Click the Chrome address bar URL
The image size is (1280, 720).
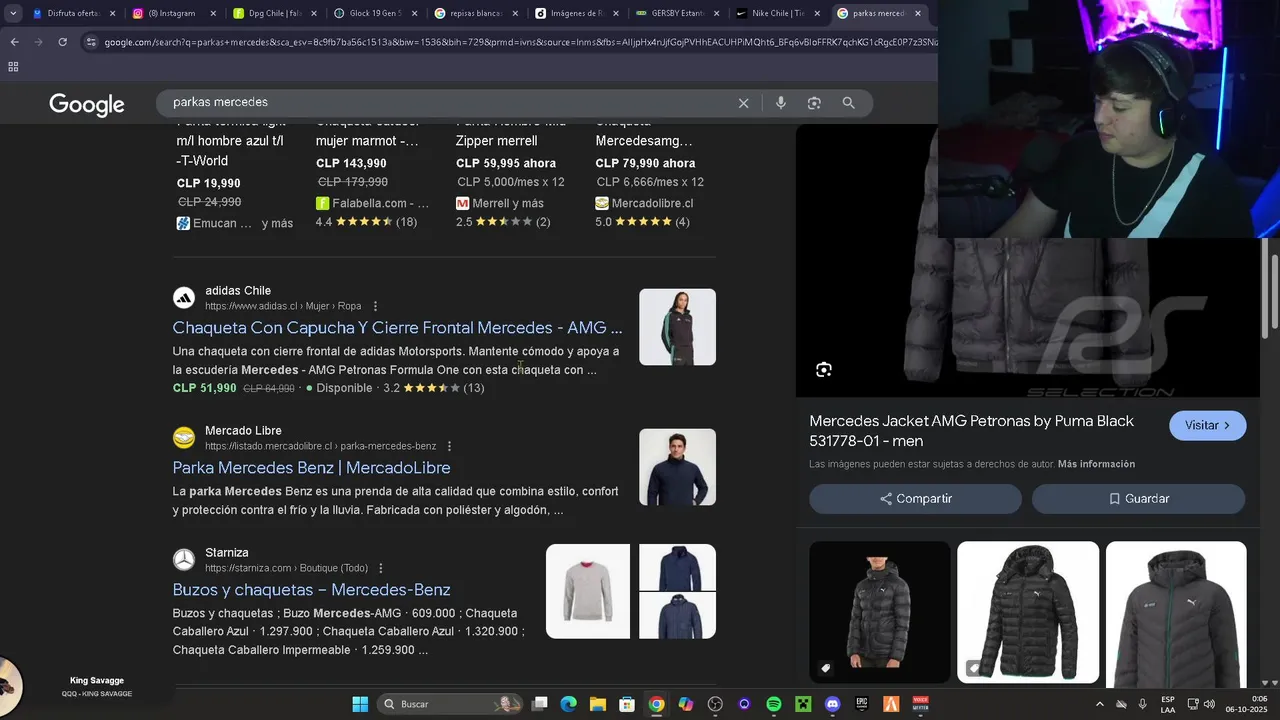pyautogui.click(x=520, y=42)
